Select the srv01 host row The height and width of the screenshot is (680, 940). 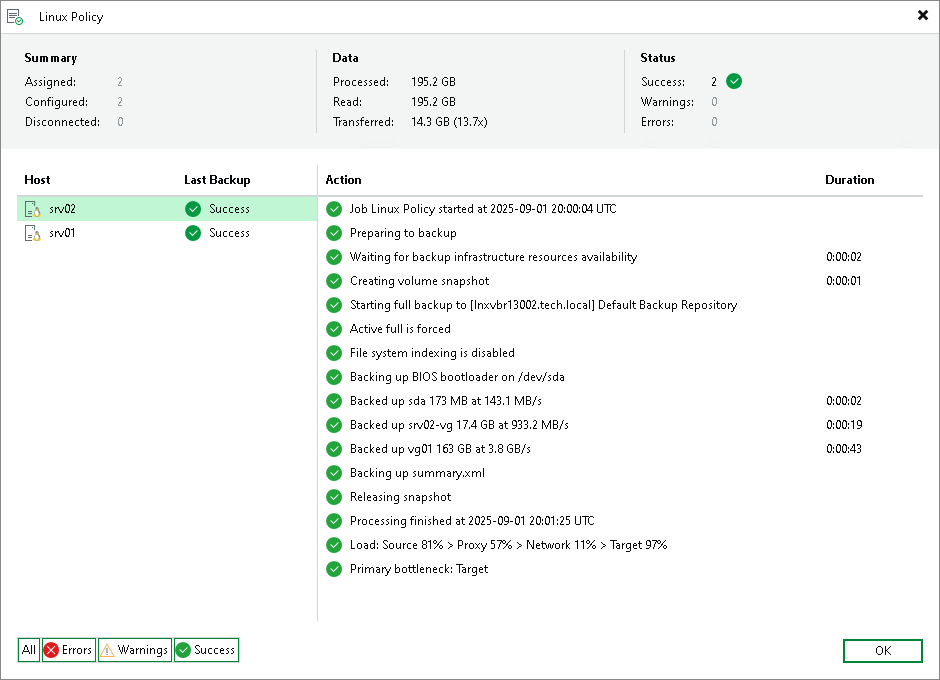pyautogui.click(x=167, y=233)
